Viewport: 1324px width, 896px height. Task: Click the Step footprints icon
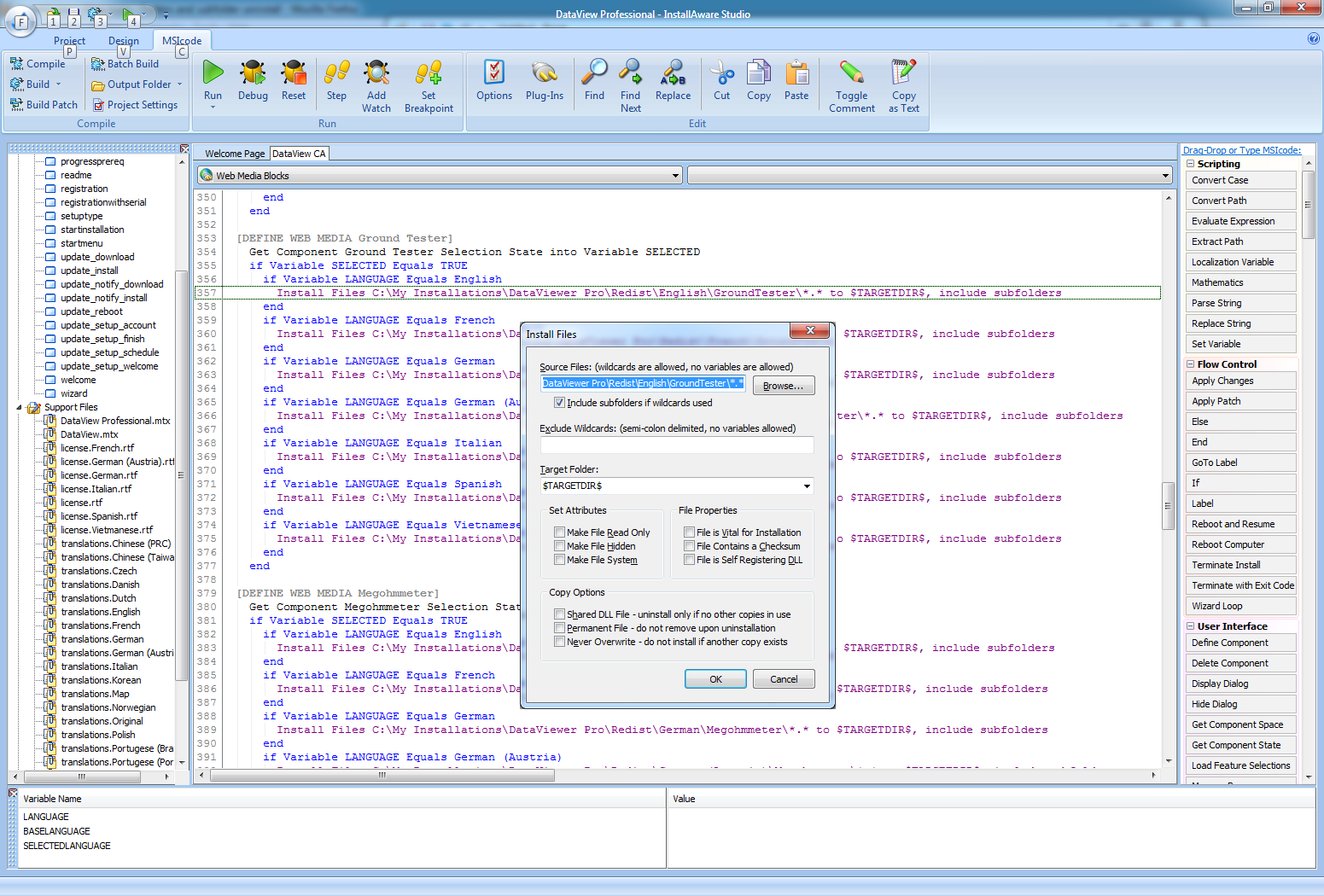click(337, 73)
